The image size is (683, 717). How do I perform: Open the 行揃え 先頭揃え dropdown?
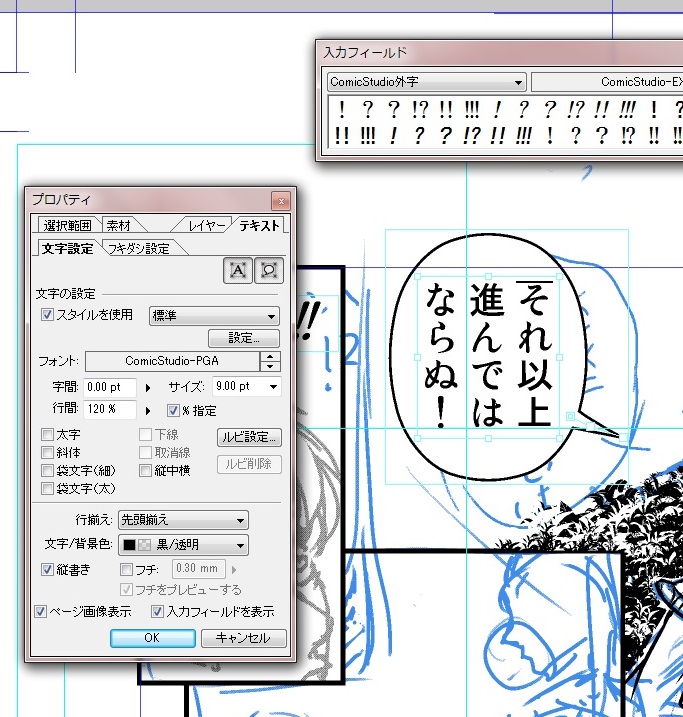pos(183,520)
